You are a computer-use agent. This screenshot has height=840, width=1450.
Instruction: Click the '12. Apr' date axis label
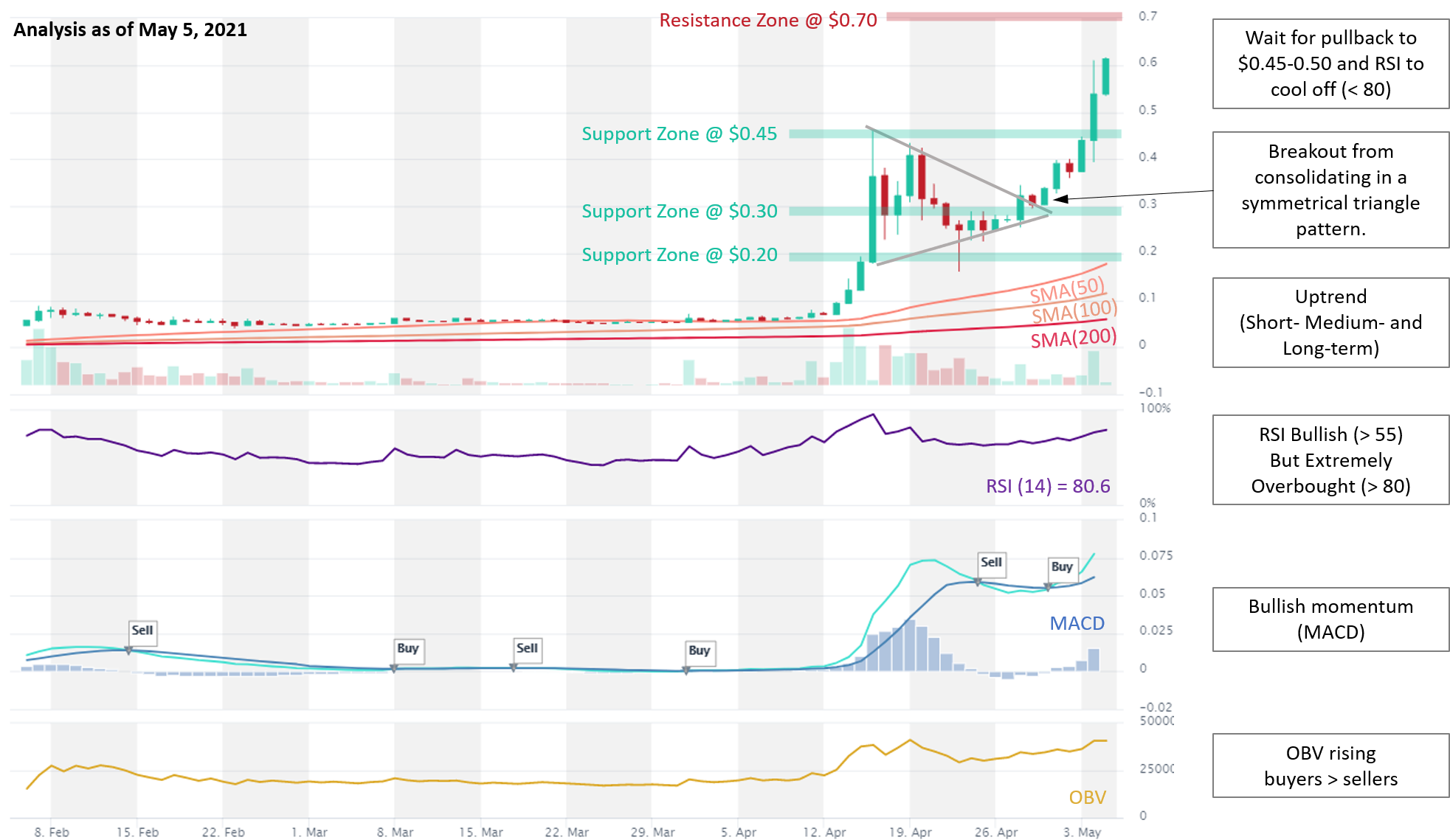(824, 832)
